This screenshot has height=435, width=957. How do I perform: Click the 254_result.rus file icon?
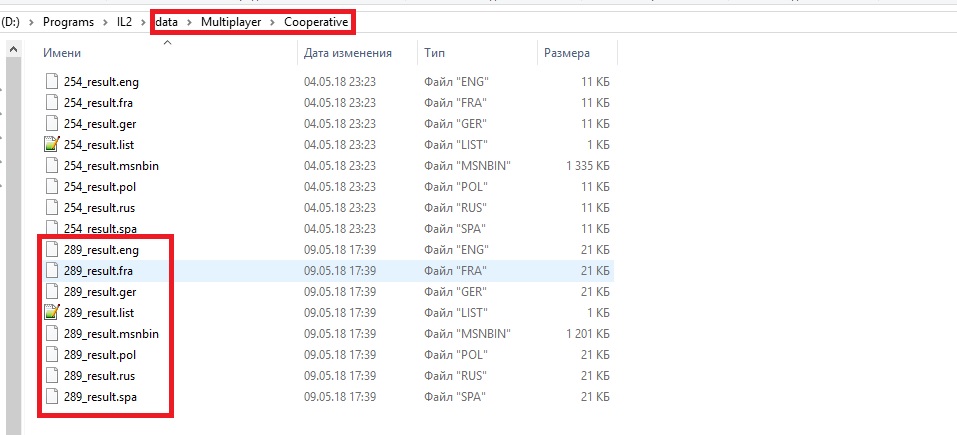(52, 207)
